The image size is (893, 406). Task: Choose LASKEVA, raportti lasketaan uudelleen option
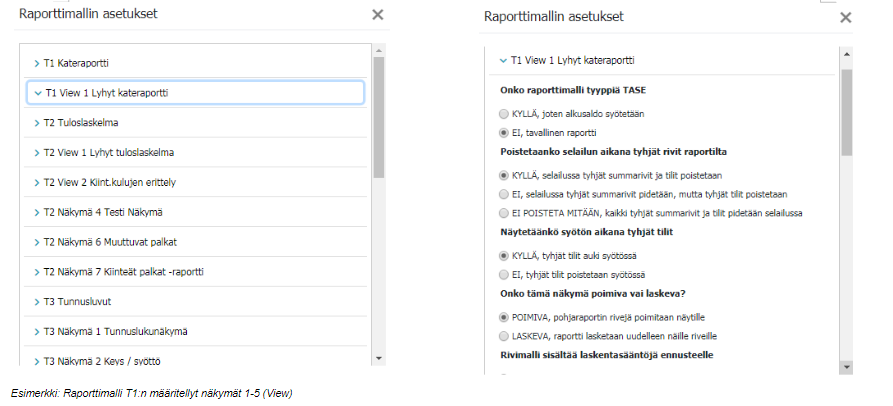[x=503, y=336]
